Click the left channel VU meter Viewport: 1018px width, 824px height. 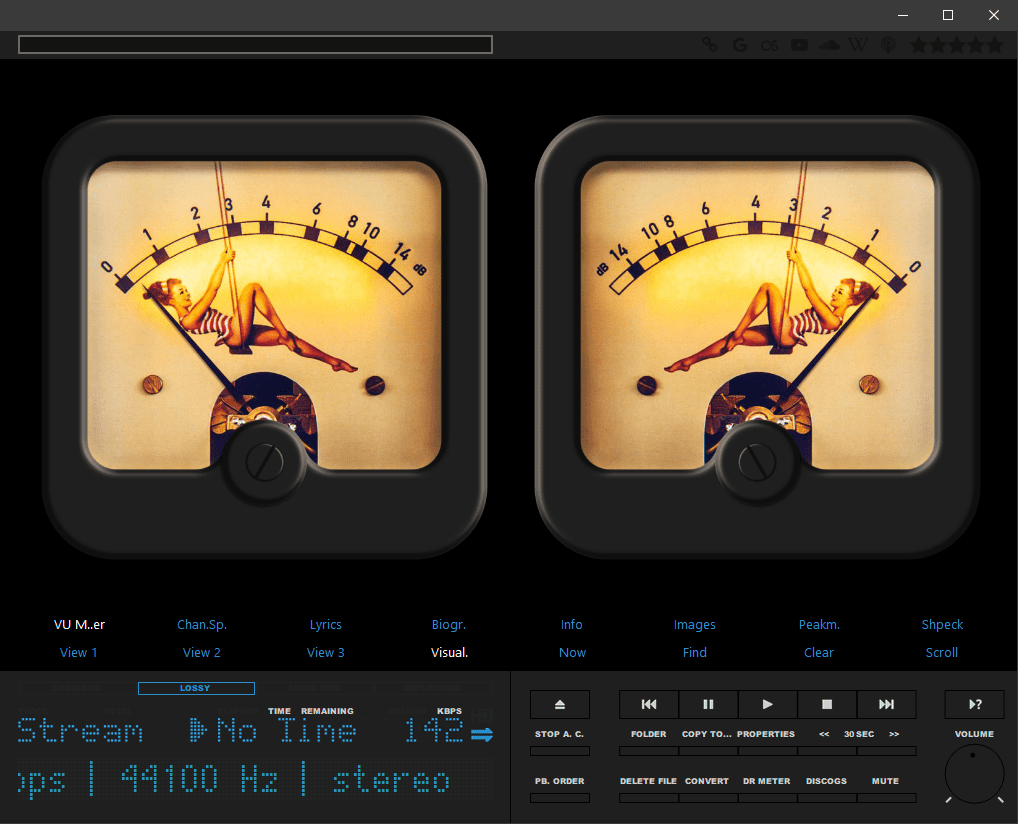point(264,337)
